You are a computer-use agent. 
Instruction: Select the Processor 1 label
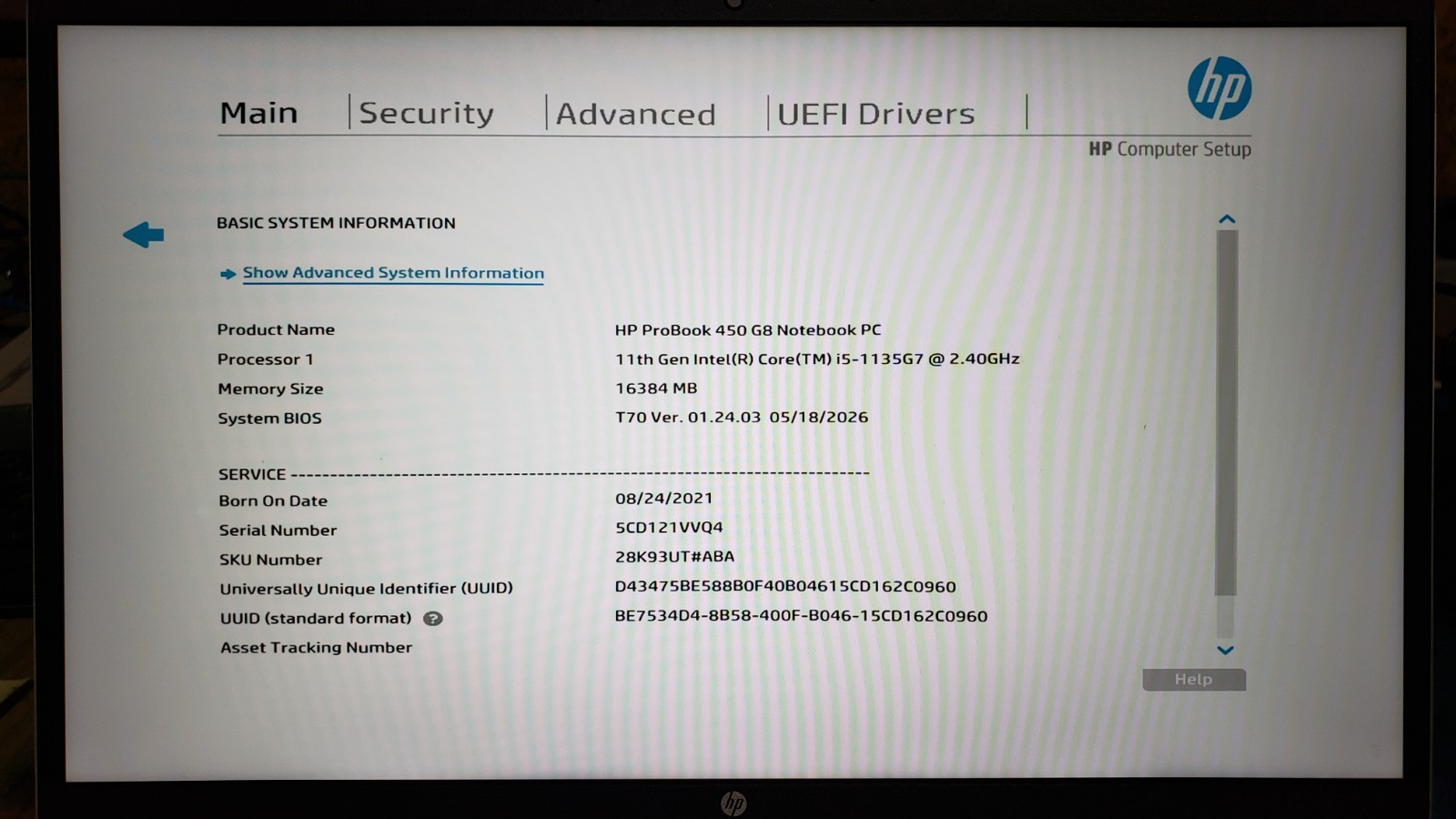(266, 359)
